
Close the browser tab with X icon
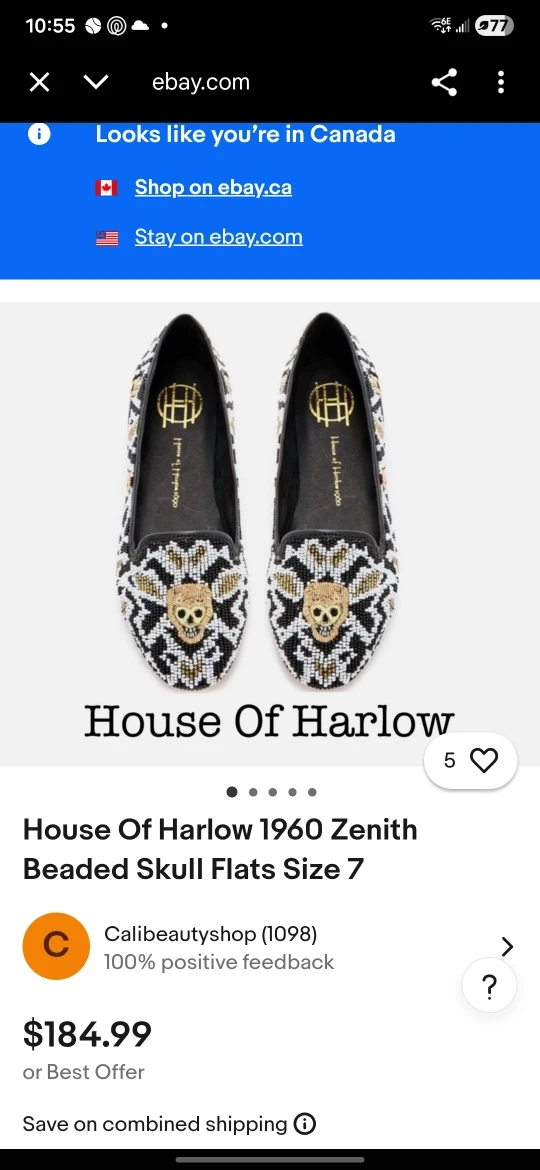click(40, 82)
